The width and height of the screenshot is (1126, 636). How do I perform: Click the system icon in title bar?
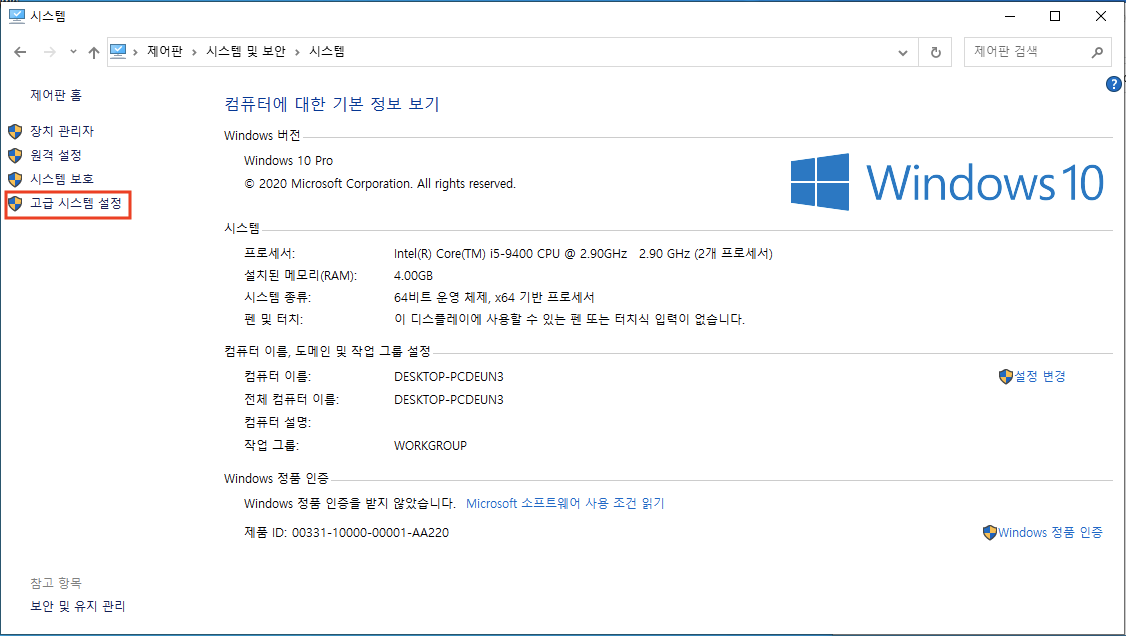point(17,16)
